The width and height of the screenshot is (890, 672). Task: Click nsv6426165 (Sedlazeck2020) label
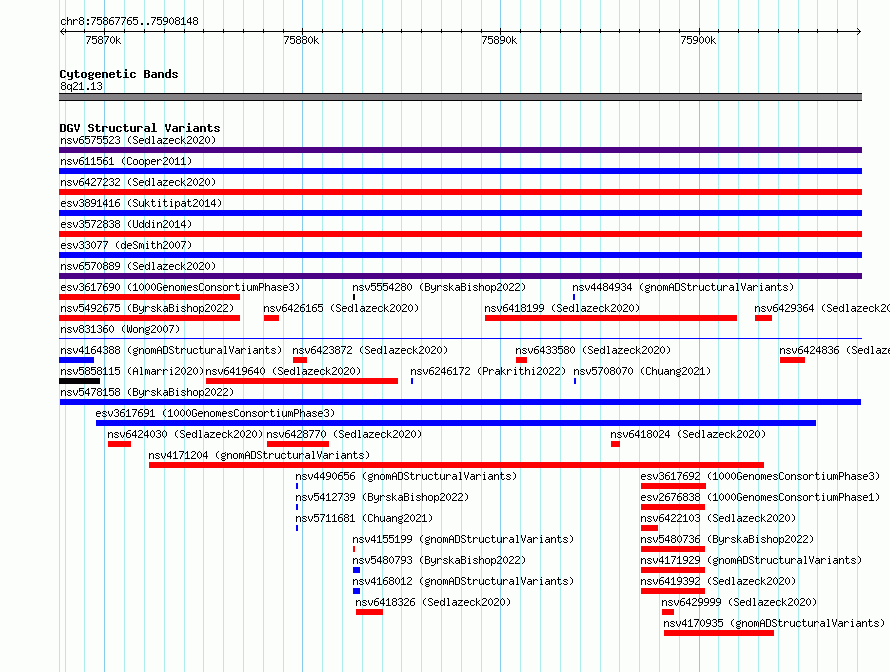click(x=341, y=308)
